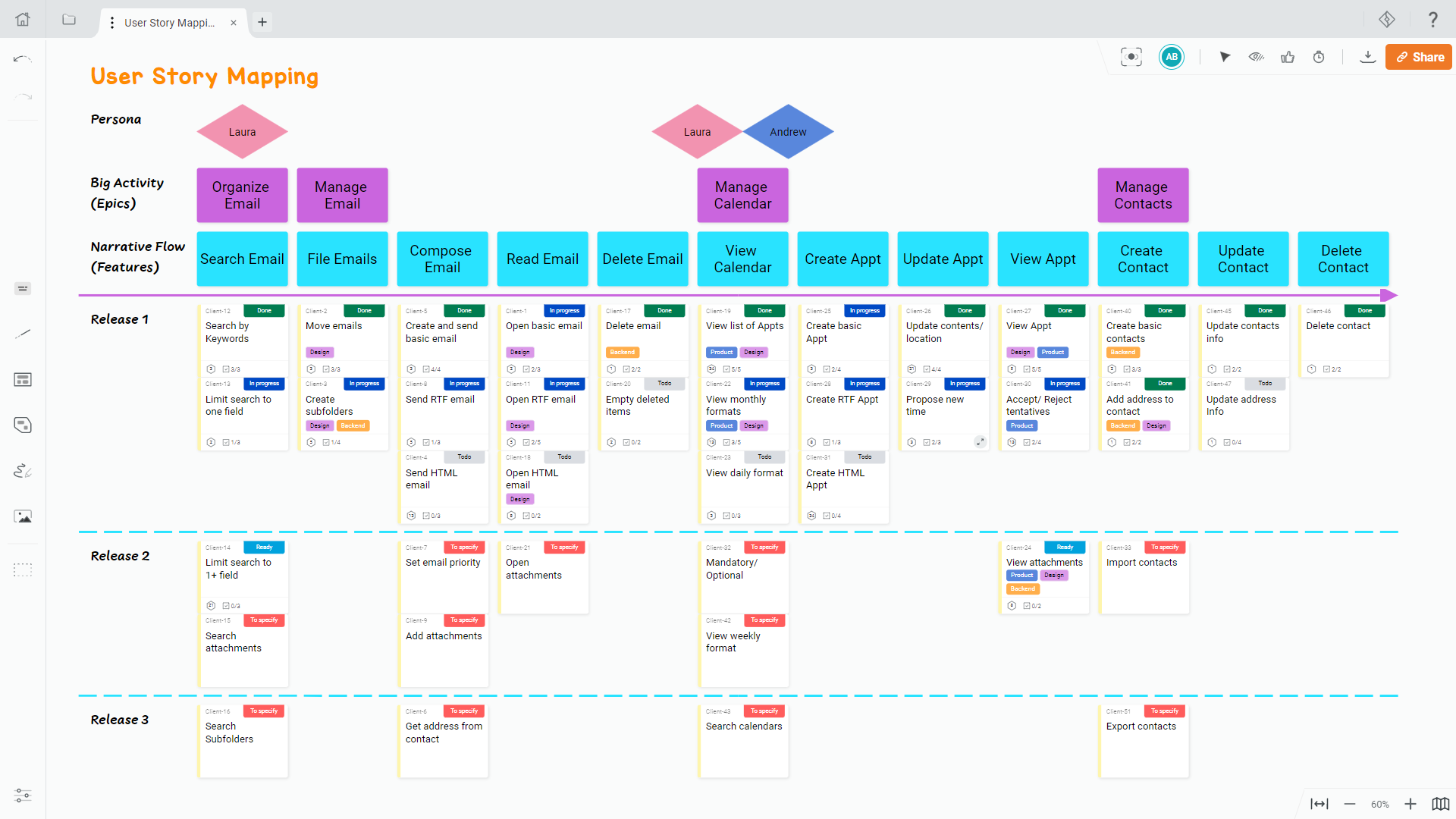Choose the sticky note tool

coord(23,425)
